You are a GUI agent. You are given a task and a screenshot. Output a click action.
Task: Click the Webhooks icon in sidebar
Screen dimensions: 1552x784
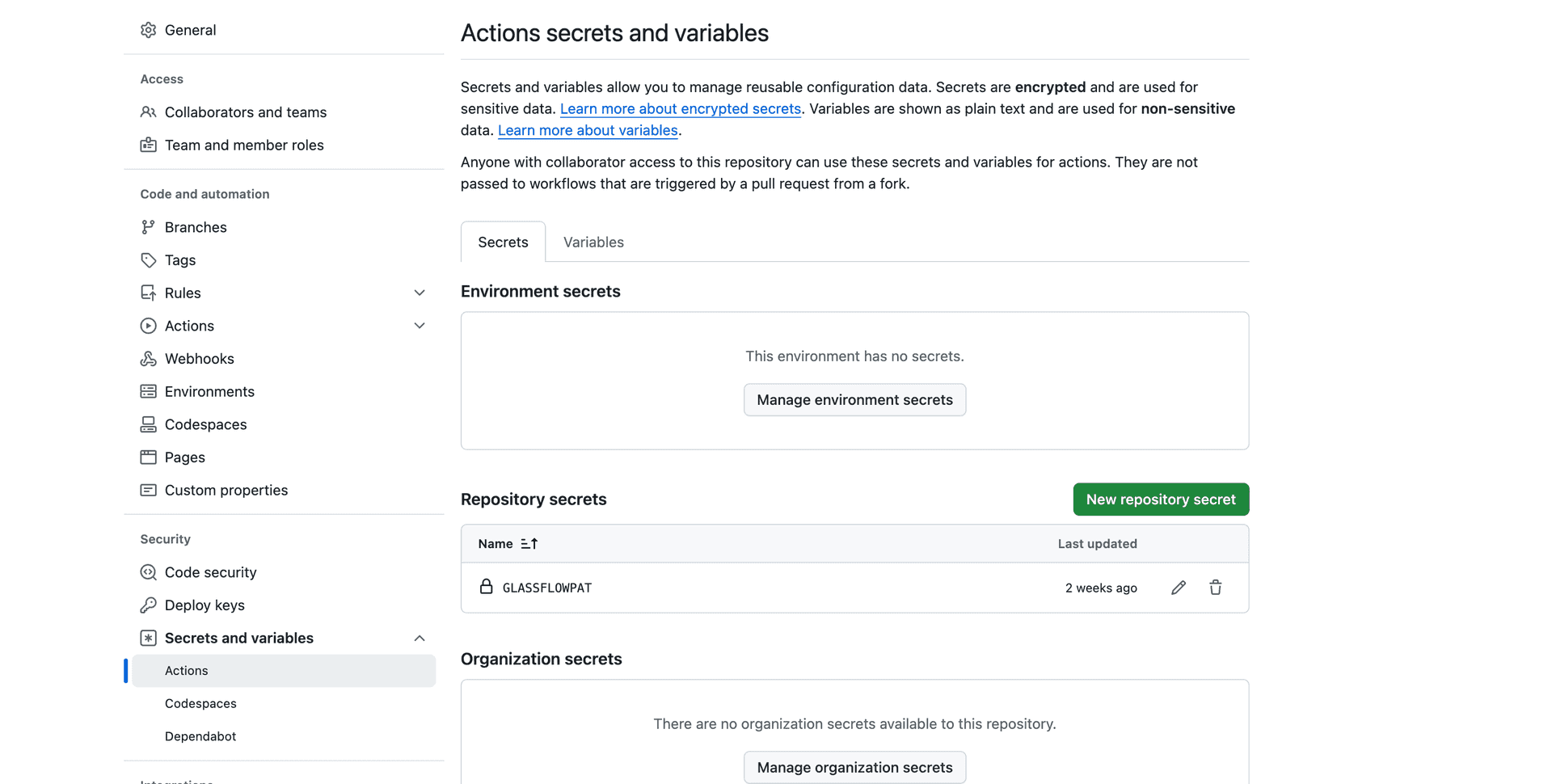point(148,359)
